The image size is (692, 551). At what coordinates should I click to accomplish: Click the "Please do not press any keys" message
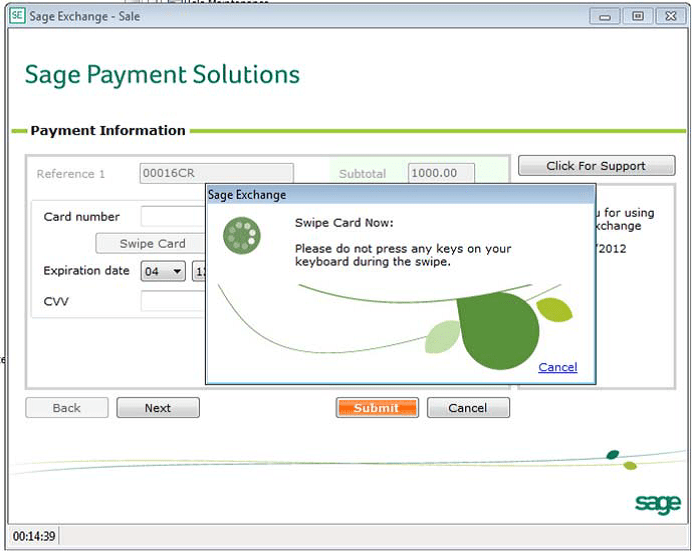point(403,255)
